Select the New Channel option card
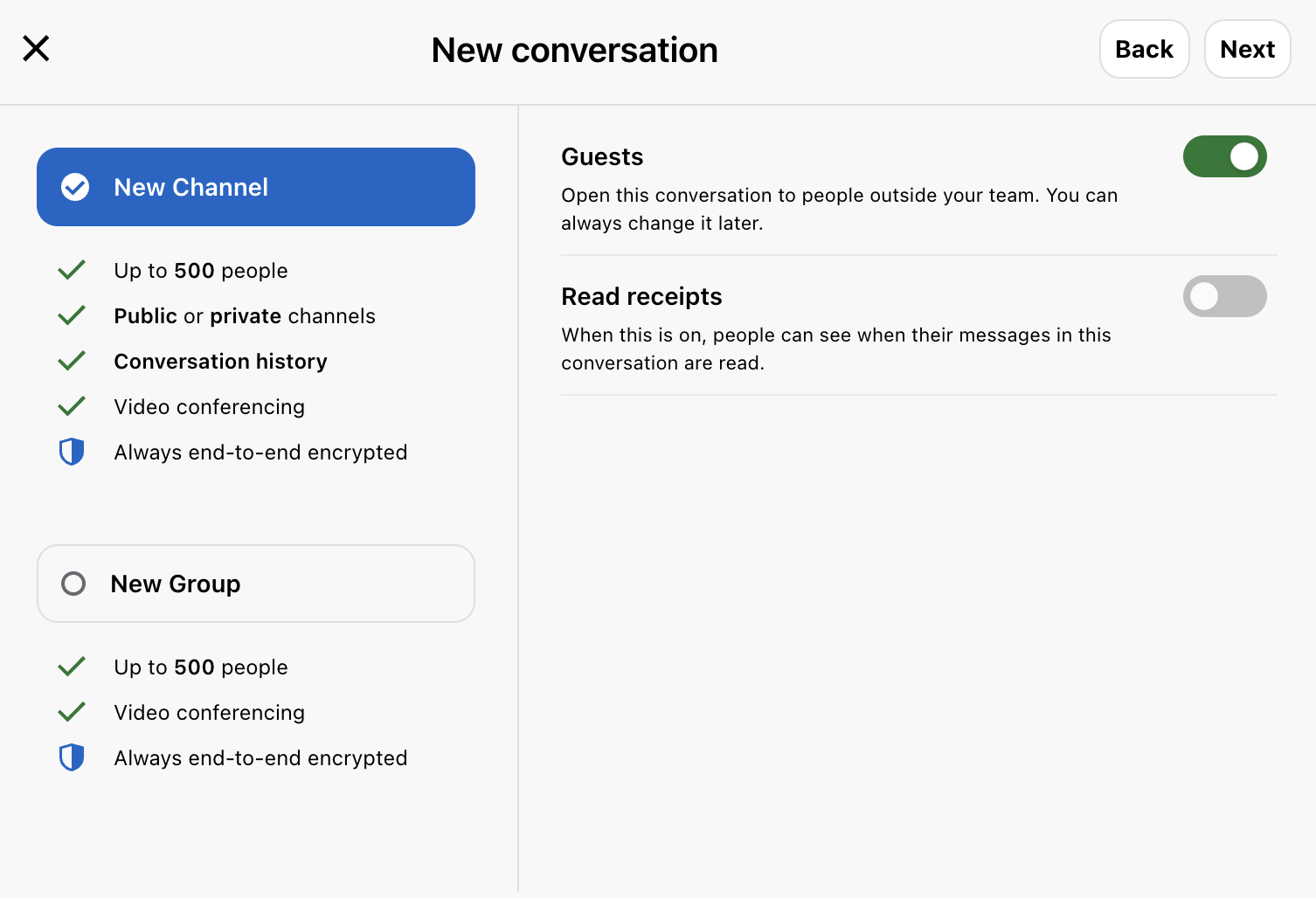Image resolution: width=1316 pixels, height=898 pixels. (x=255, y=187)
